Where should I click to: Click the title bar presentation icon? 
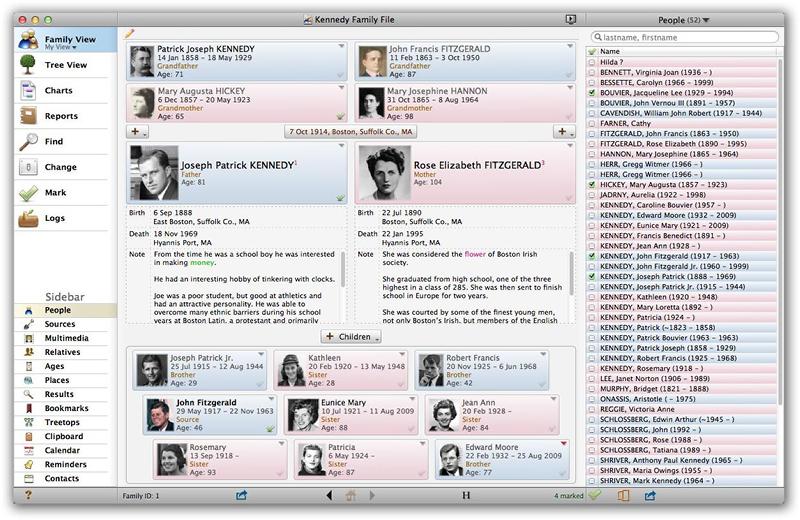click(x=571, y=19)
